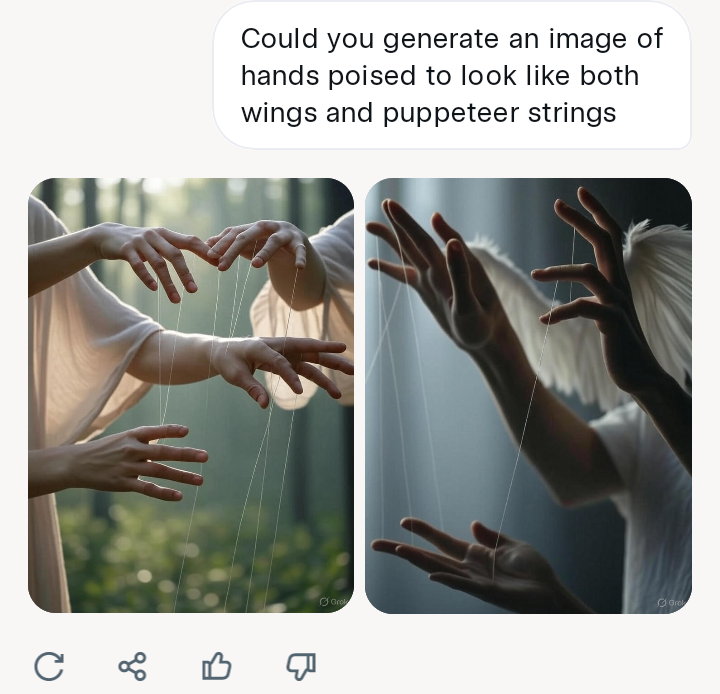This screenshot has height=694, width=720.
Task: Dislike the response with thumbs down
Action: (x=301, y=666)
